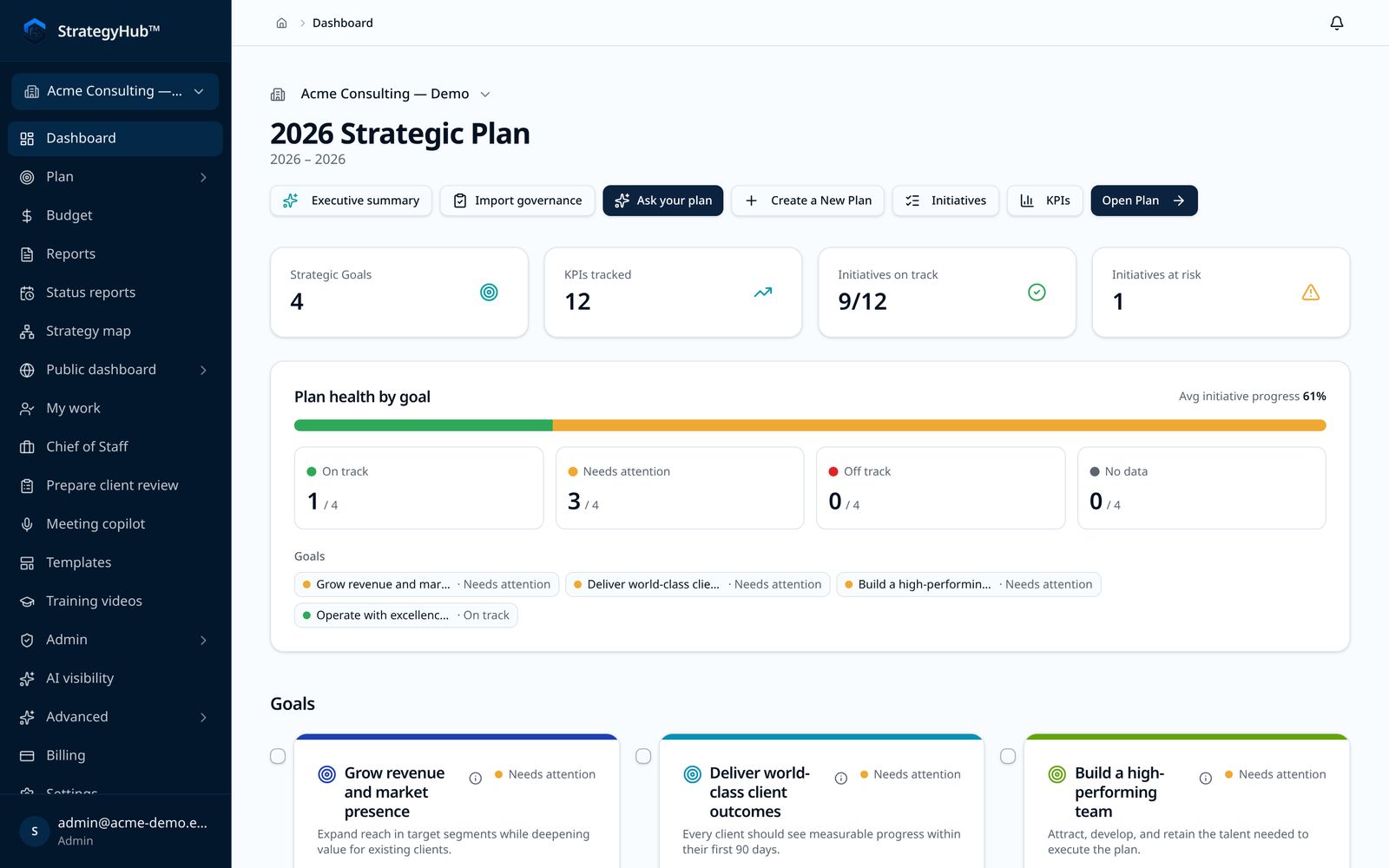Click the Operate with excellenc... goal chip
The width and height of the screenshot is (1389, 868).
405,615
